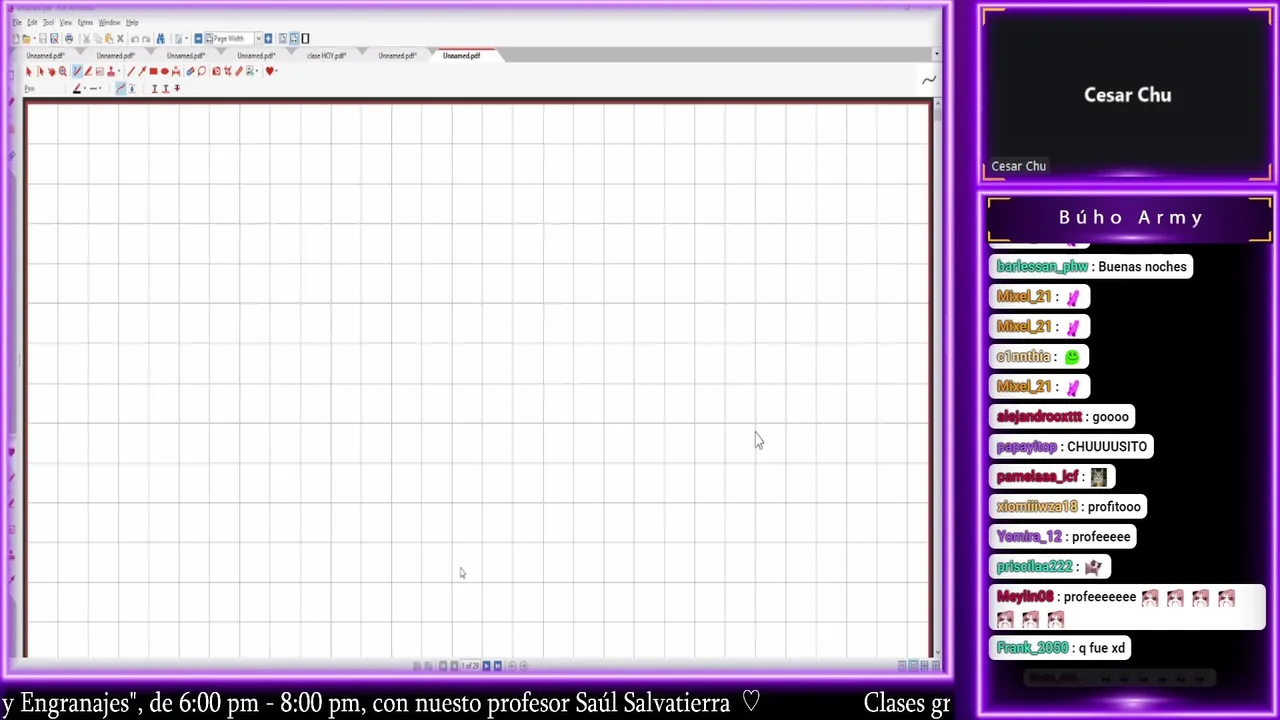Image resolution: width=1280 pixels, height=720 pixels.
Task: Activate the Lasso selection tool
Action: (201, 71)
